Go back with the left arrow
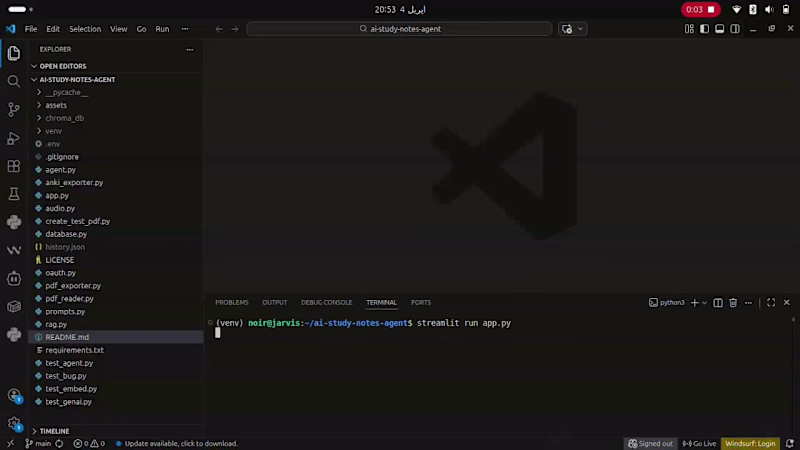This screenshot has width=800, height=450. click(219, 29)
